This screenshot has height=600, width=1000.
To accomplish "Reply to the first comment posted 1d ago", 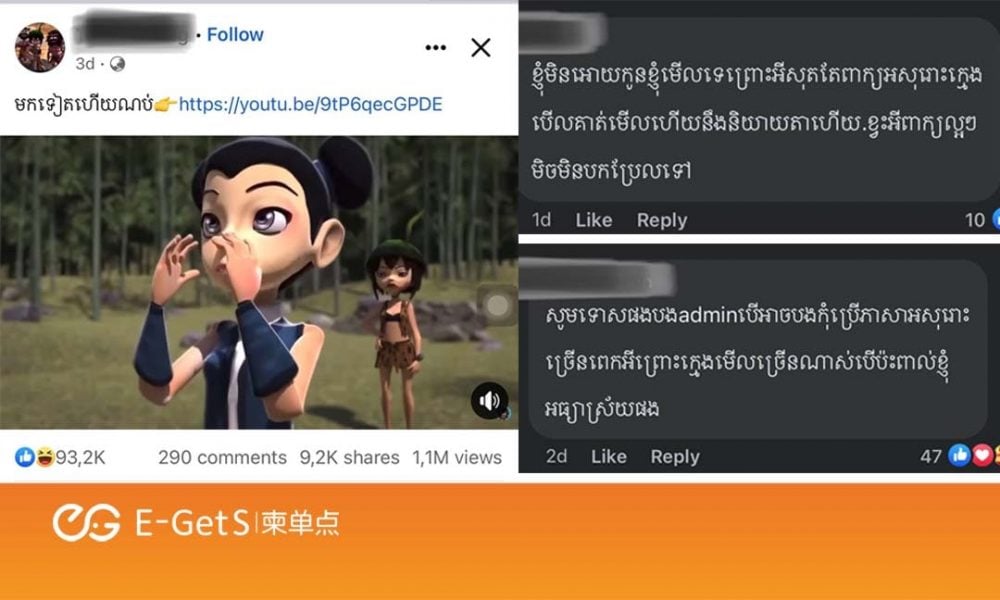I will tap(662, 220).
